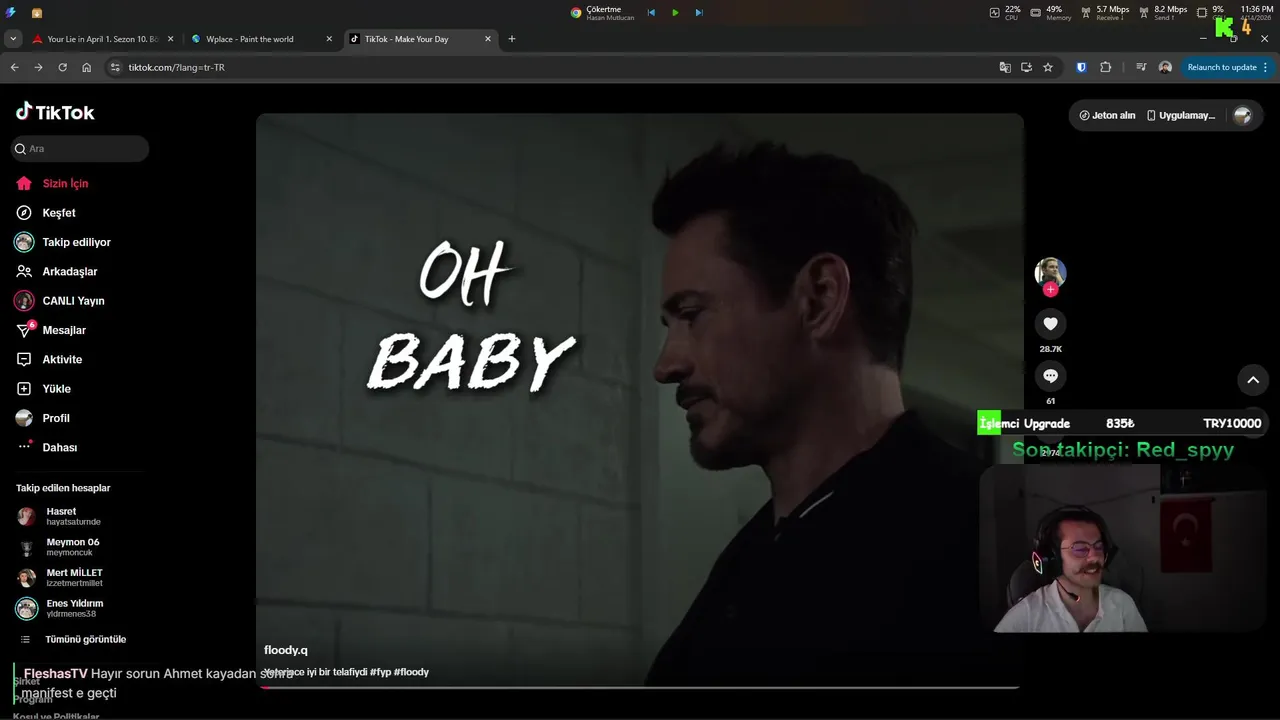Image resolution: width=1280 pixels, height=720 pixels.
Task: Go forward in browser history
Action: (38, 67)
